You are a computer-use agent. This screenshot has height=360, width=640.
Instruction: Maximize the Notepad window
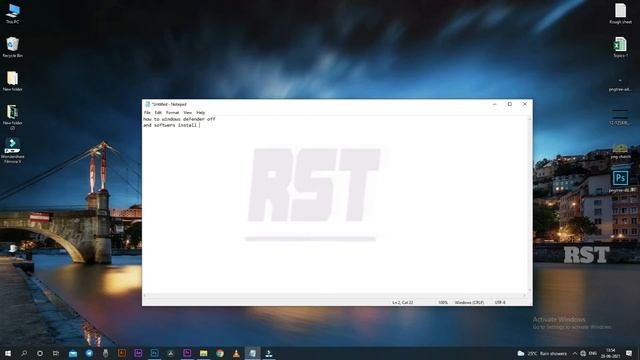click(509, 104)
